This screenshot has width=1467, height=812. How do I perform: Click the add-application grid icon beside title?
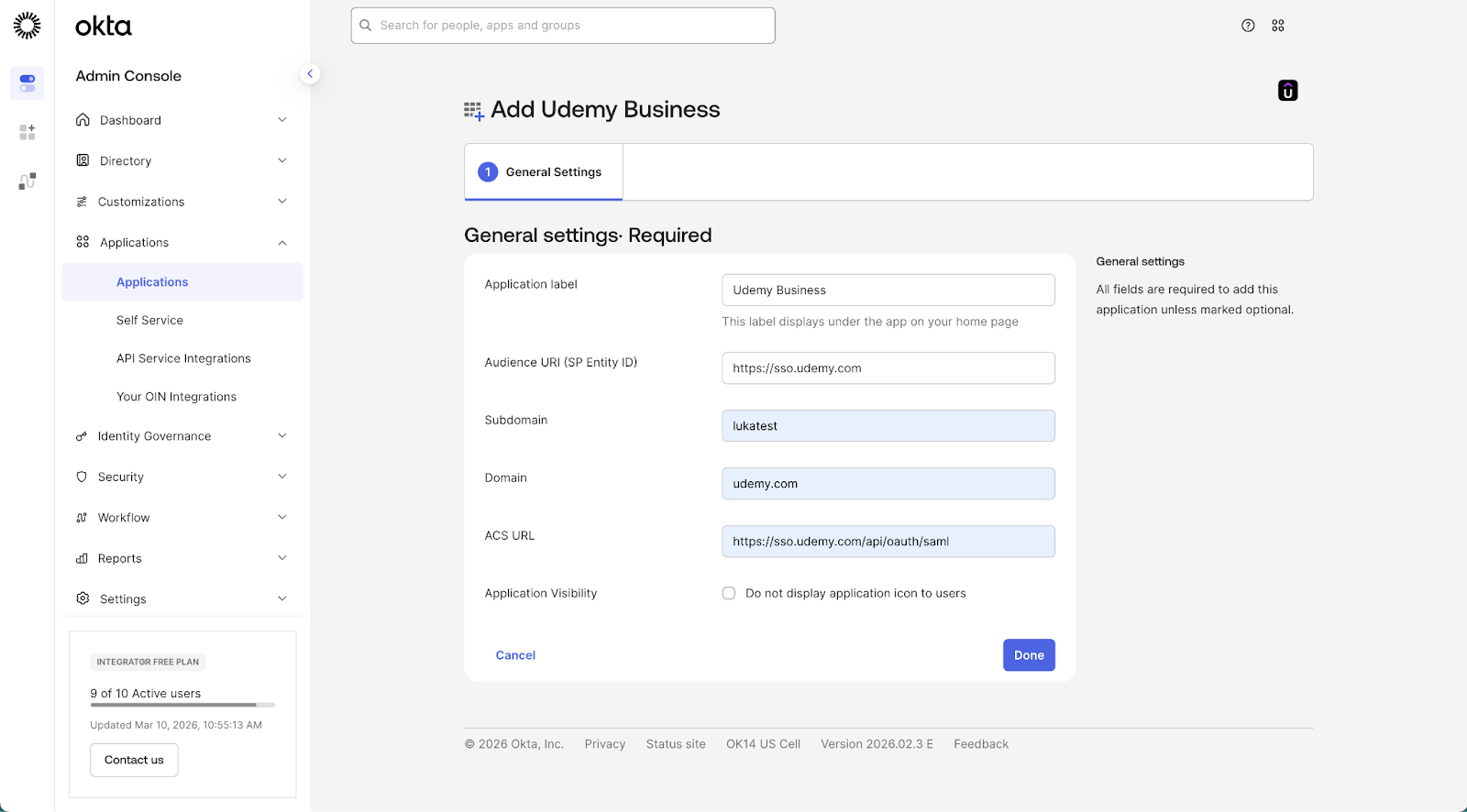tap(474, 112)
